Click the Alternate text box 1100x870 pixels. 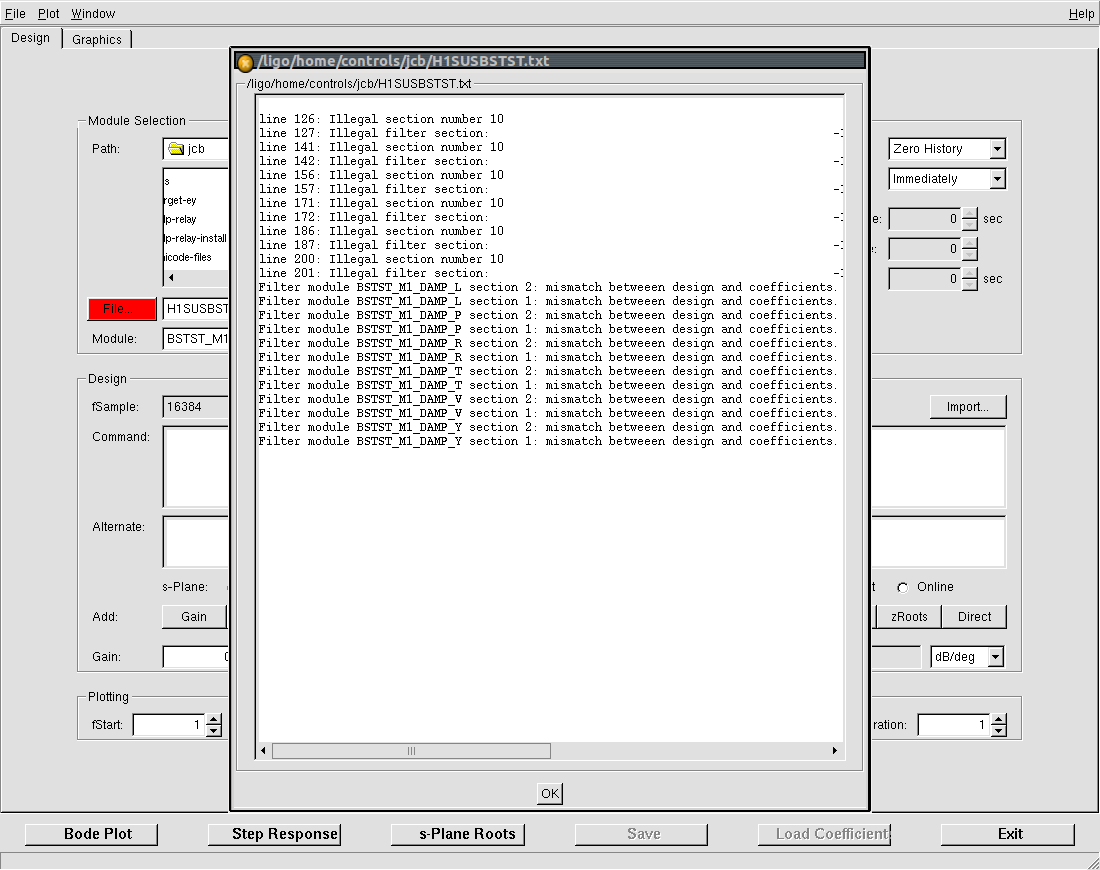196,542
